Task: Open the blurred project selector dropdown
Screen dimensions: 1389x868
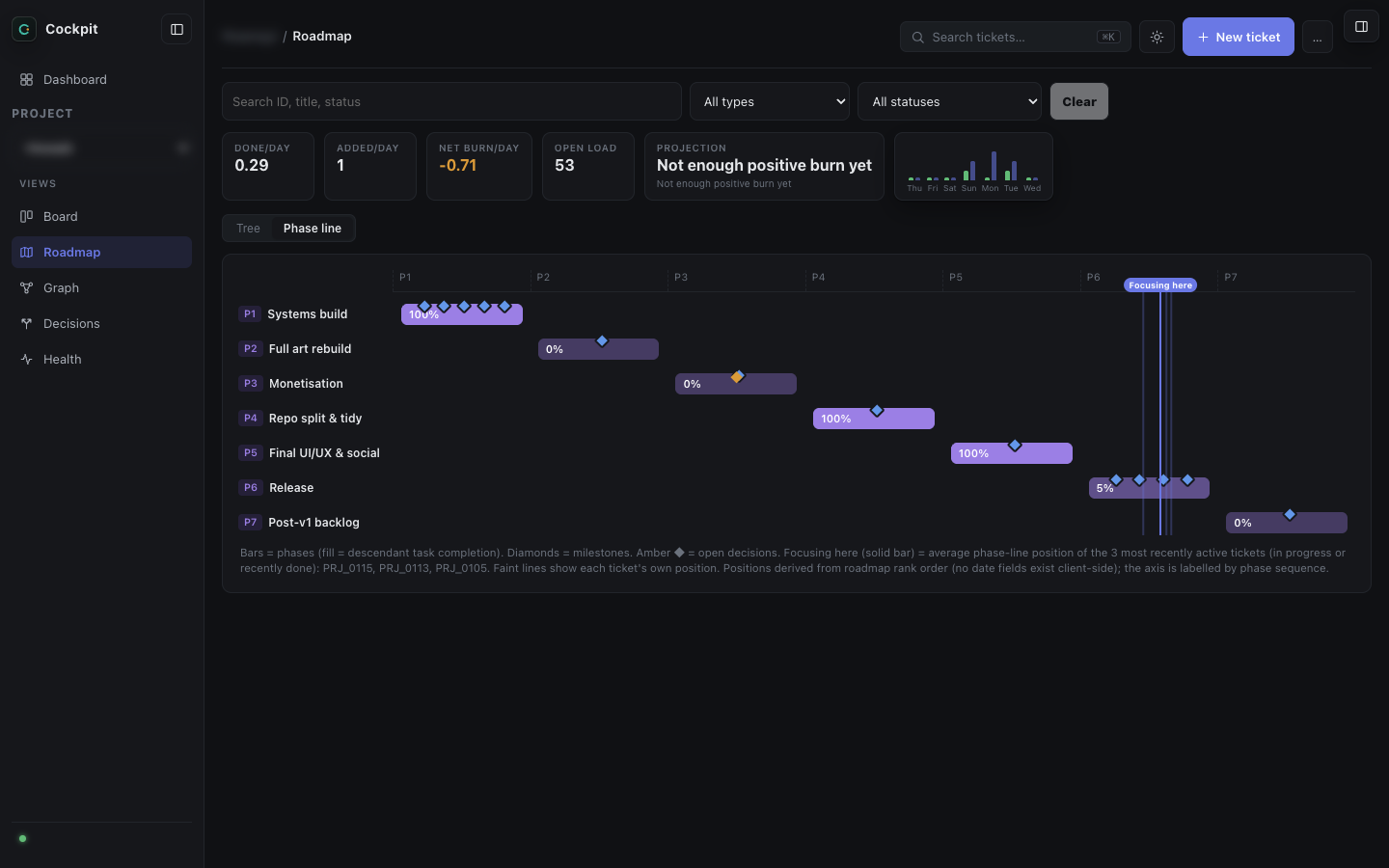Action: [101, 148]
